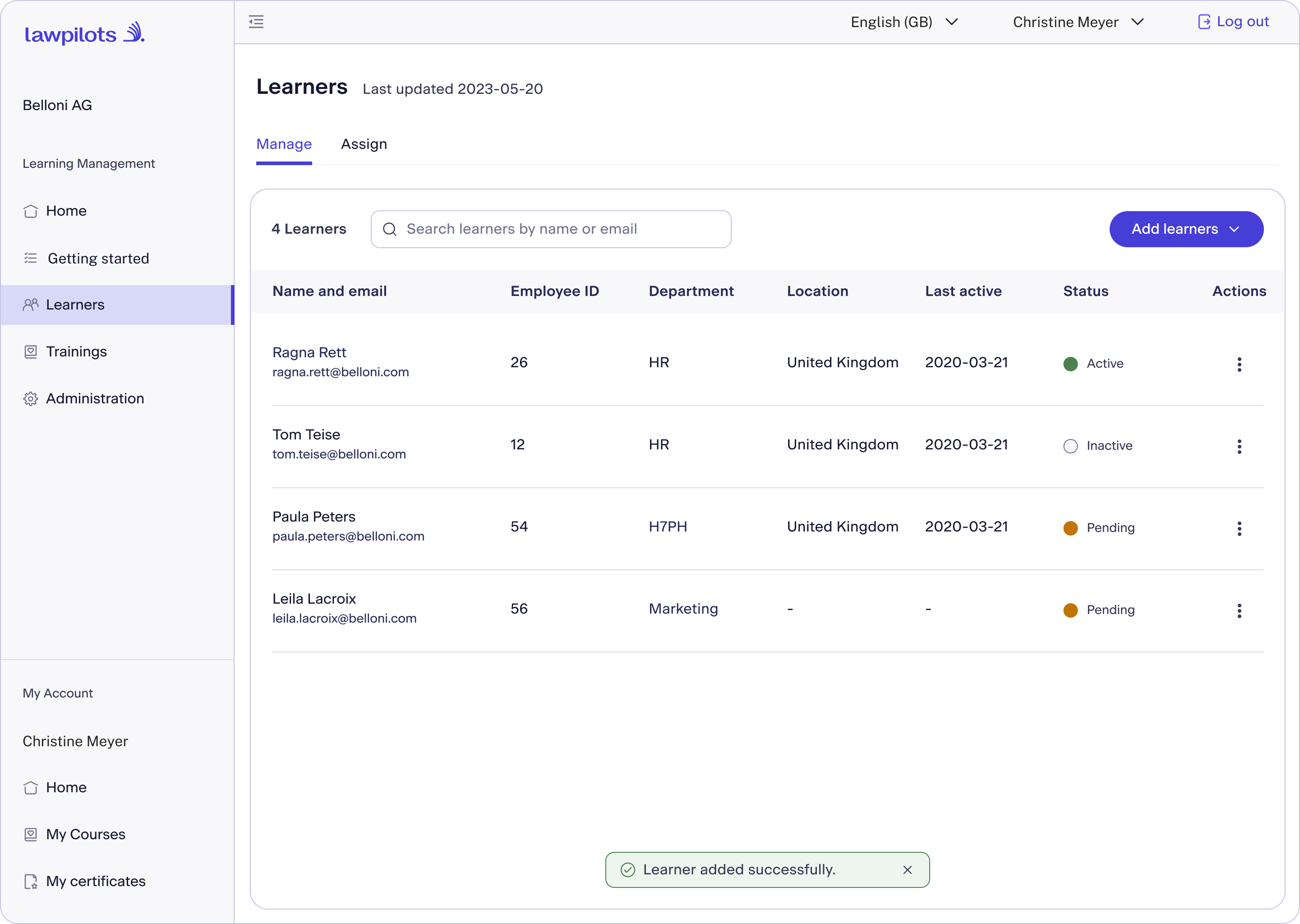This screenshot has width=1300, height=924.
Task: Click the Department column header
Action: [x=691, y=291]
